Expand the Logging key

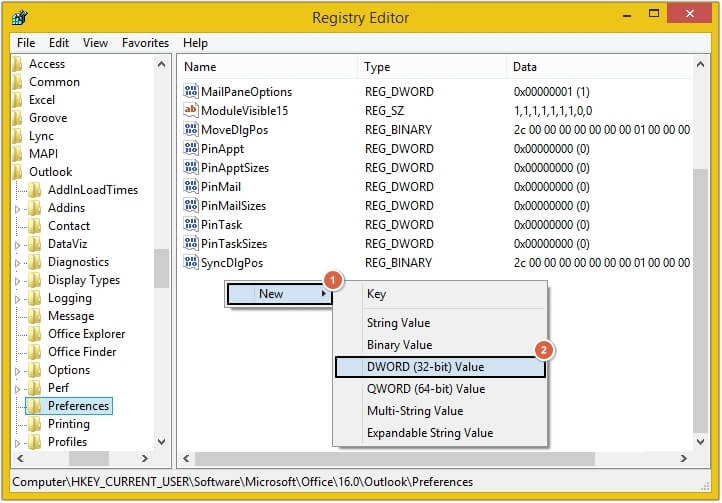17,299
